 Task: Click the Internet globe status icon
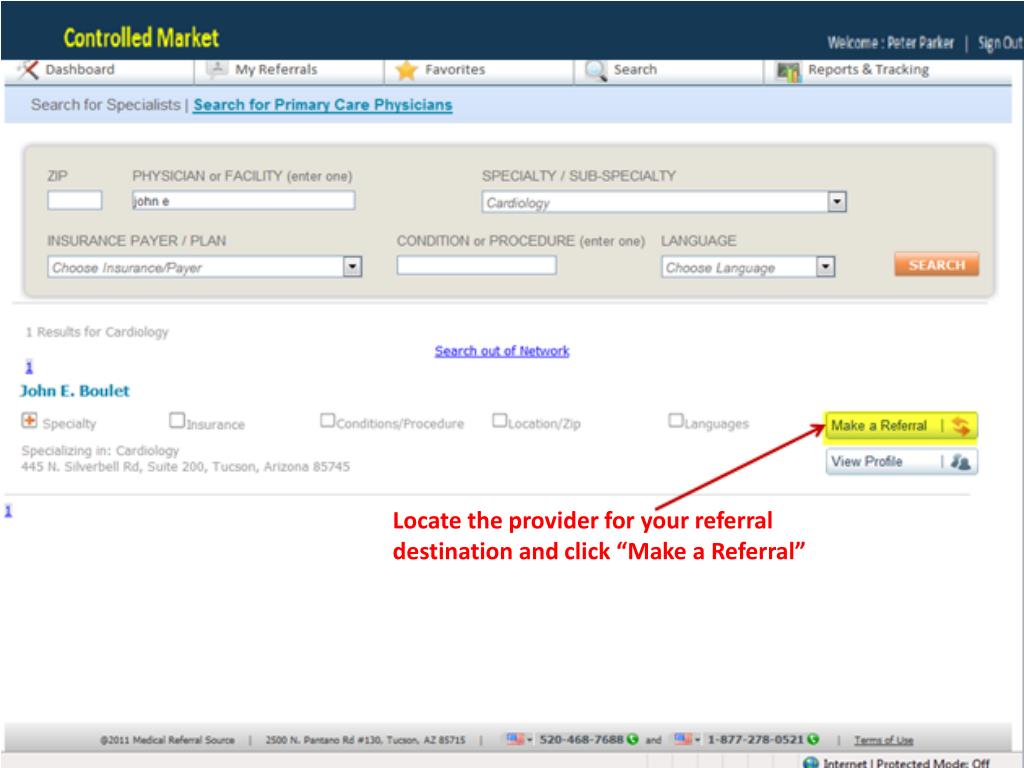click(810, 762)
